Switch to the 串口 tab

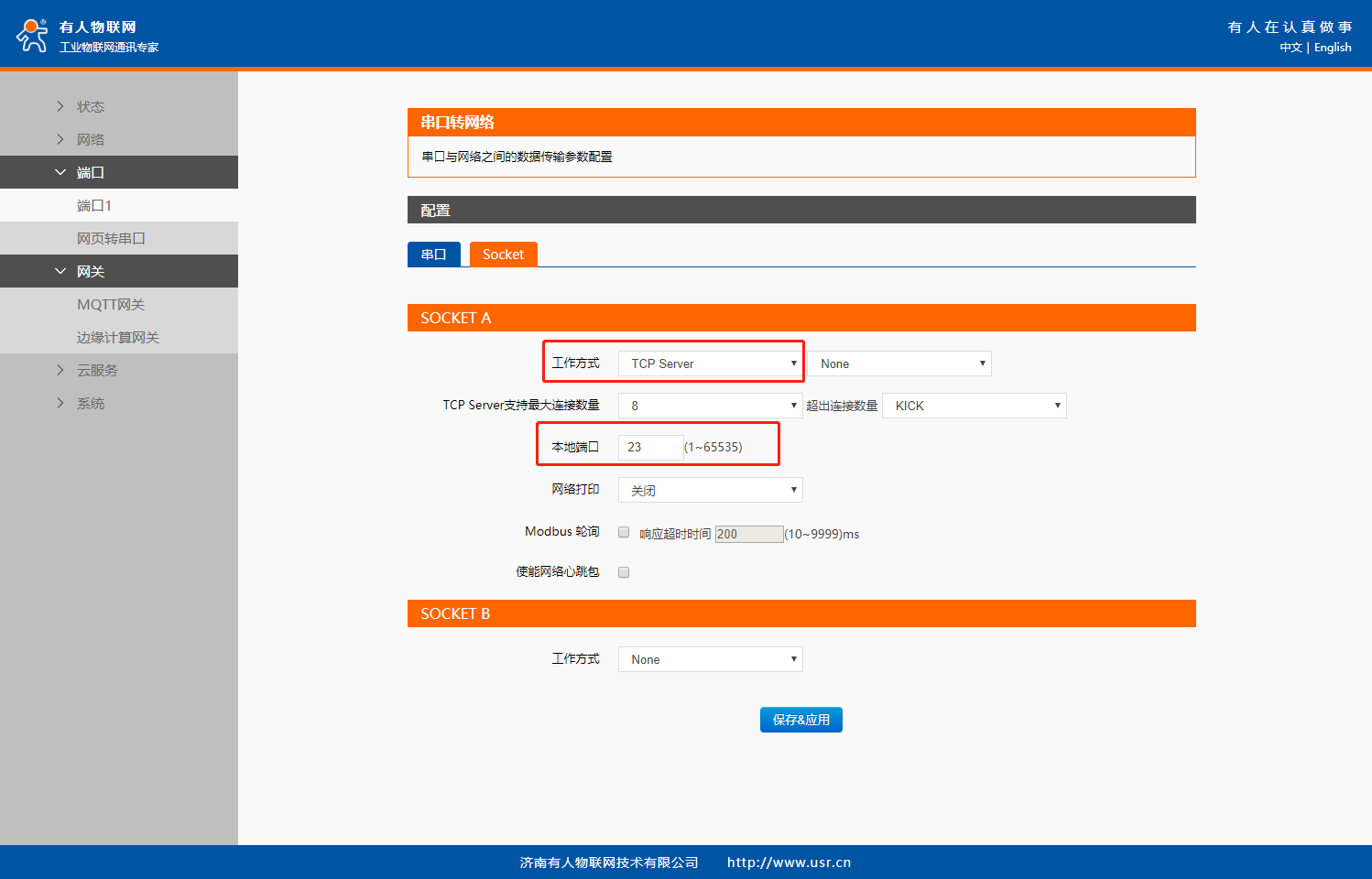(433, 255)
